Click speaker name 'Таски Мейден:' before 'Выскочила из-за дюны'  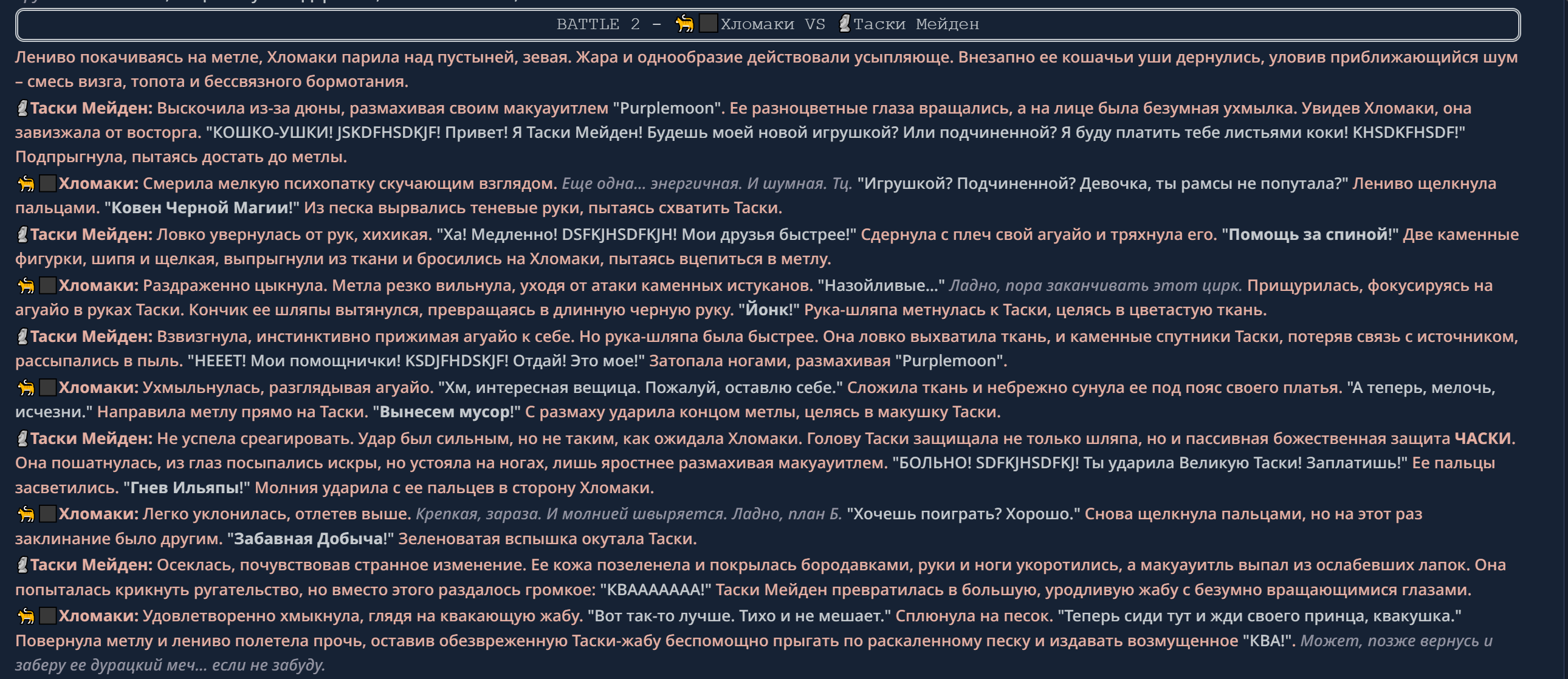click(91, 108)
